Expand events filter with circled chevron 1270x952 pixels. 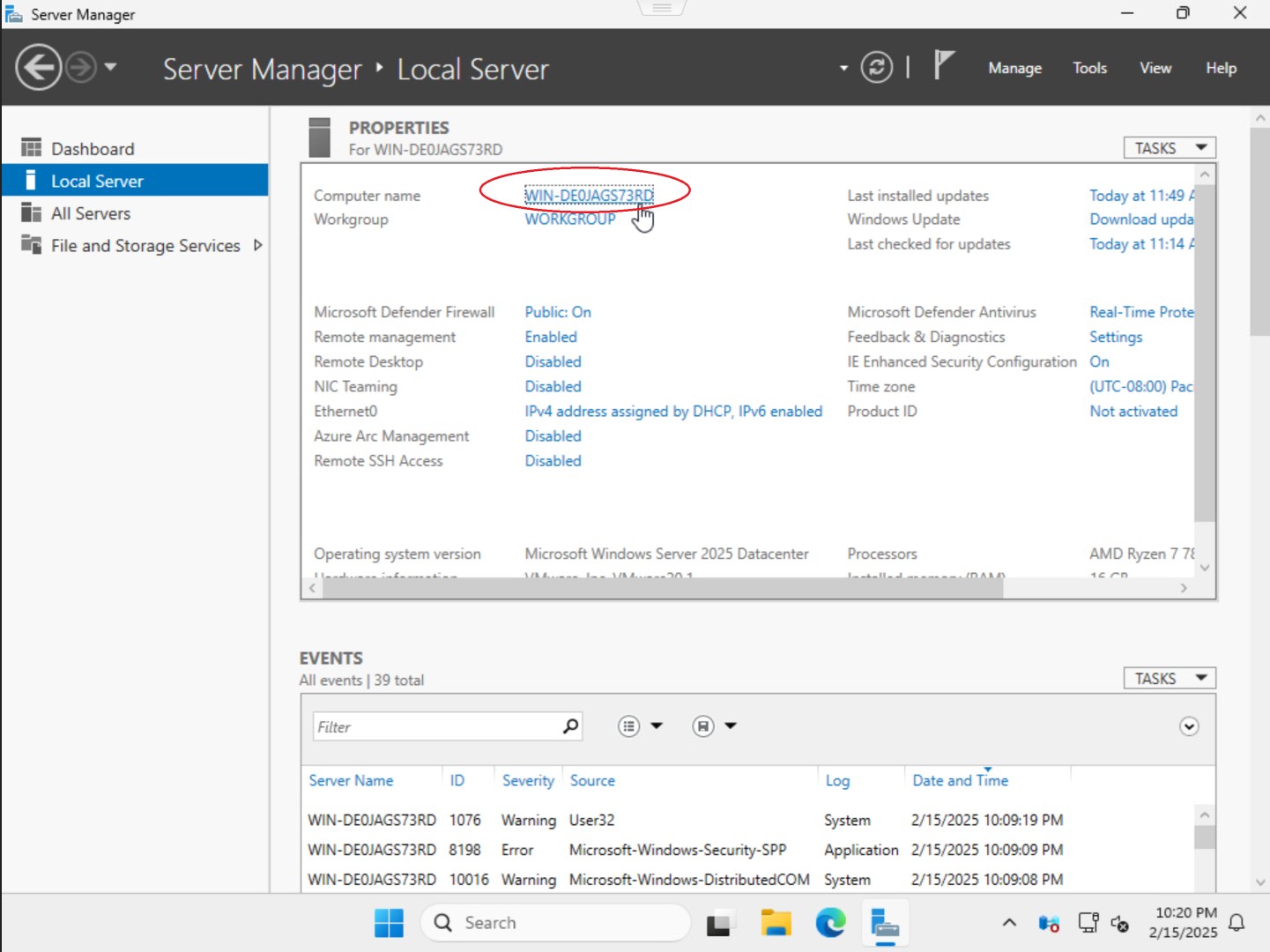[1189, 726]
